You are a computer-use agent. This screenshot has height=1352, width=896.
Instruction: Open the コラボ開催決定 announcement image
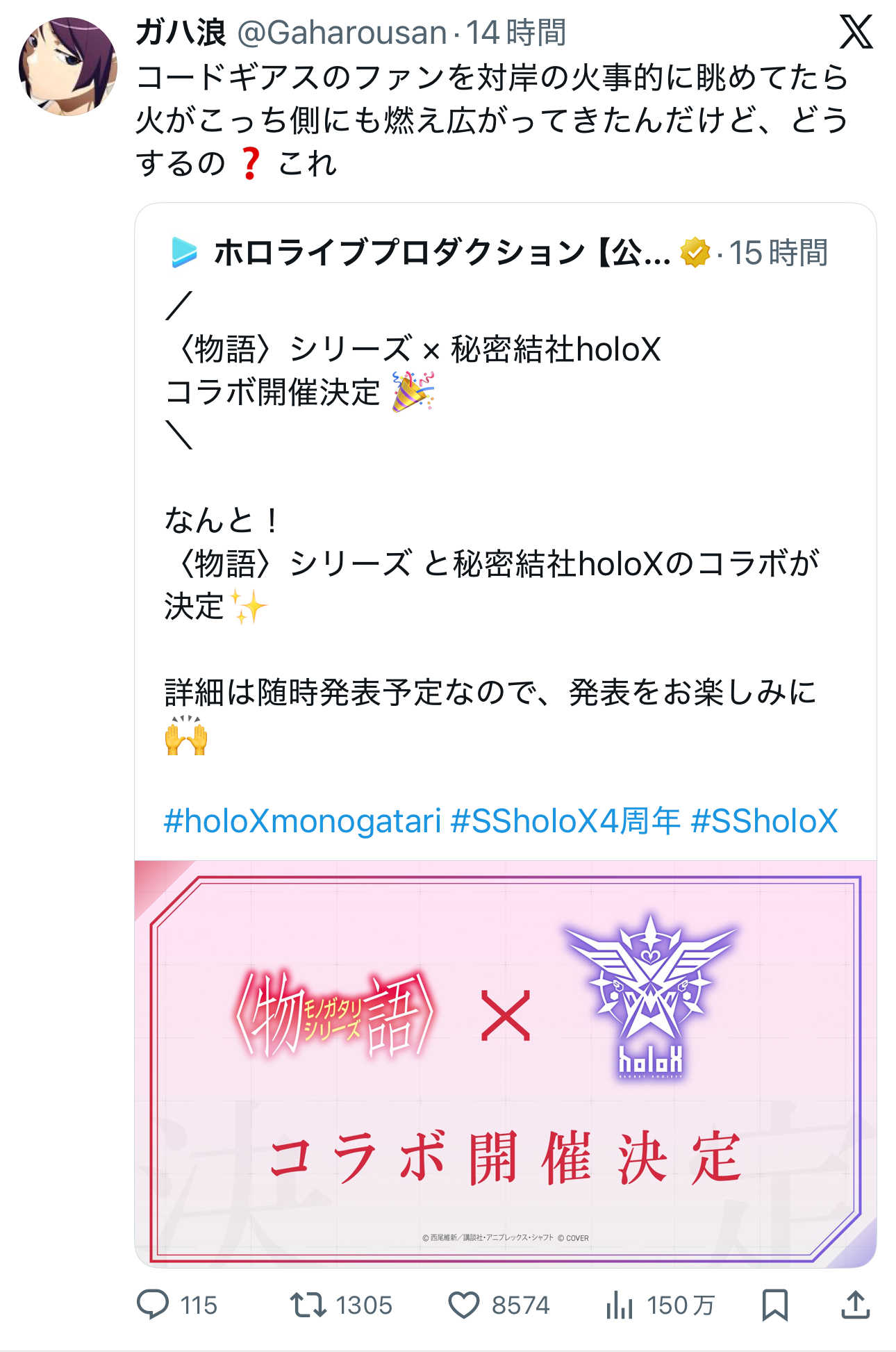pyautogui.click(x=506, y=1064)
